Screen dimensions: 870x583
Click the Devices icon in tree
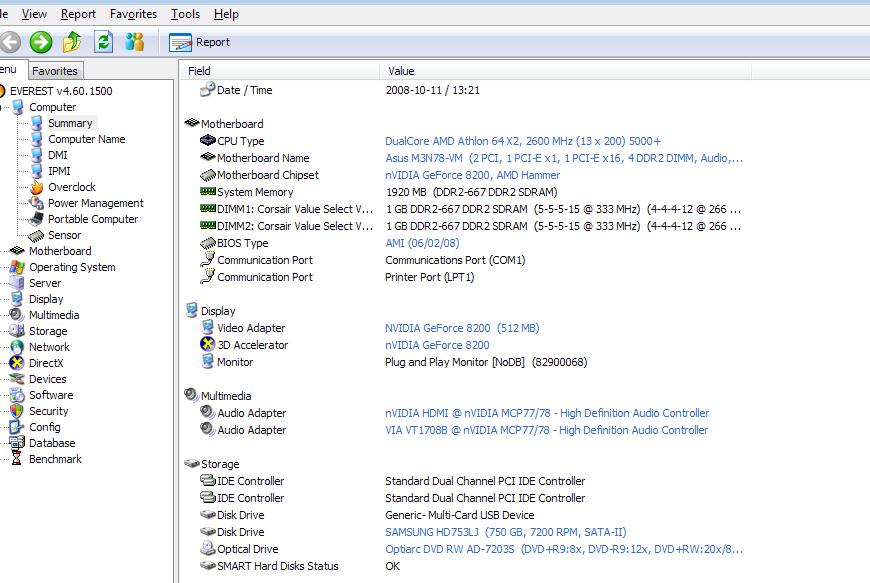click(17, 379)
